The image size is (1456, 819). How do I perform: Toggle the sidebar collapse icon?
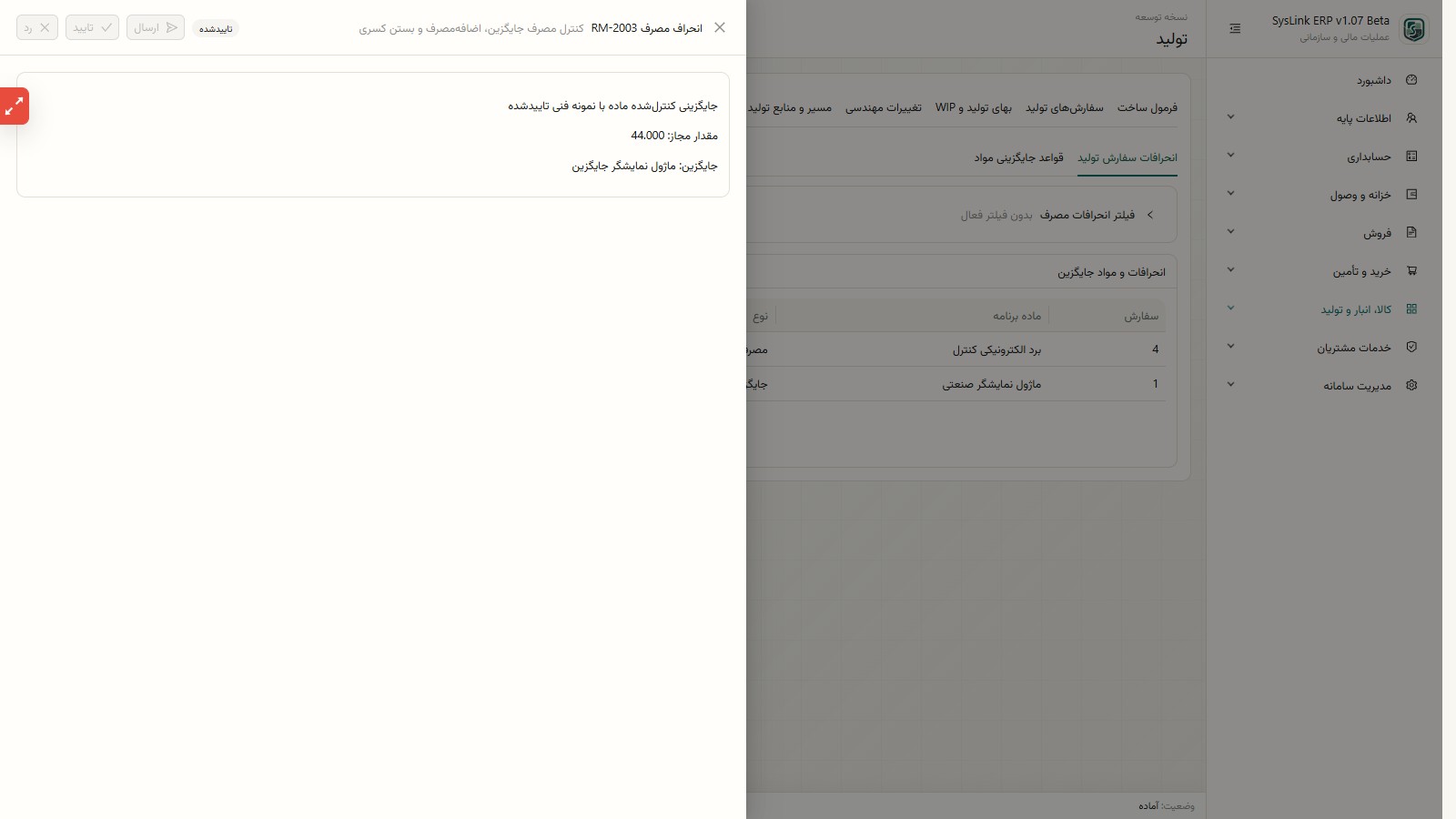click(1235, 29)
